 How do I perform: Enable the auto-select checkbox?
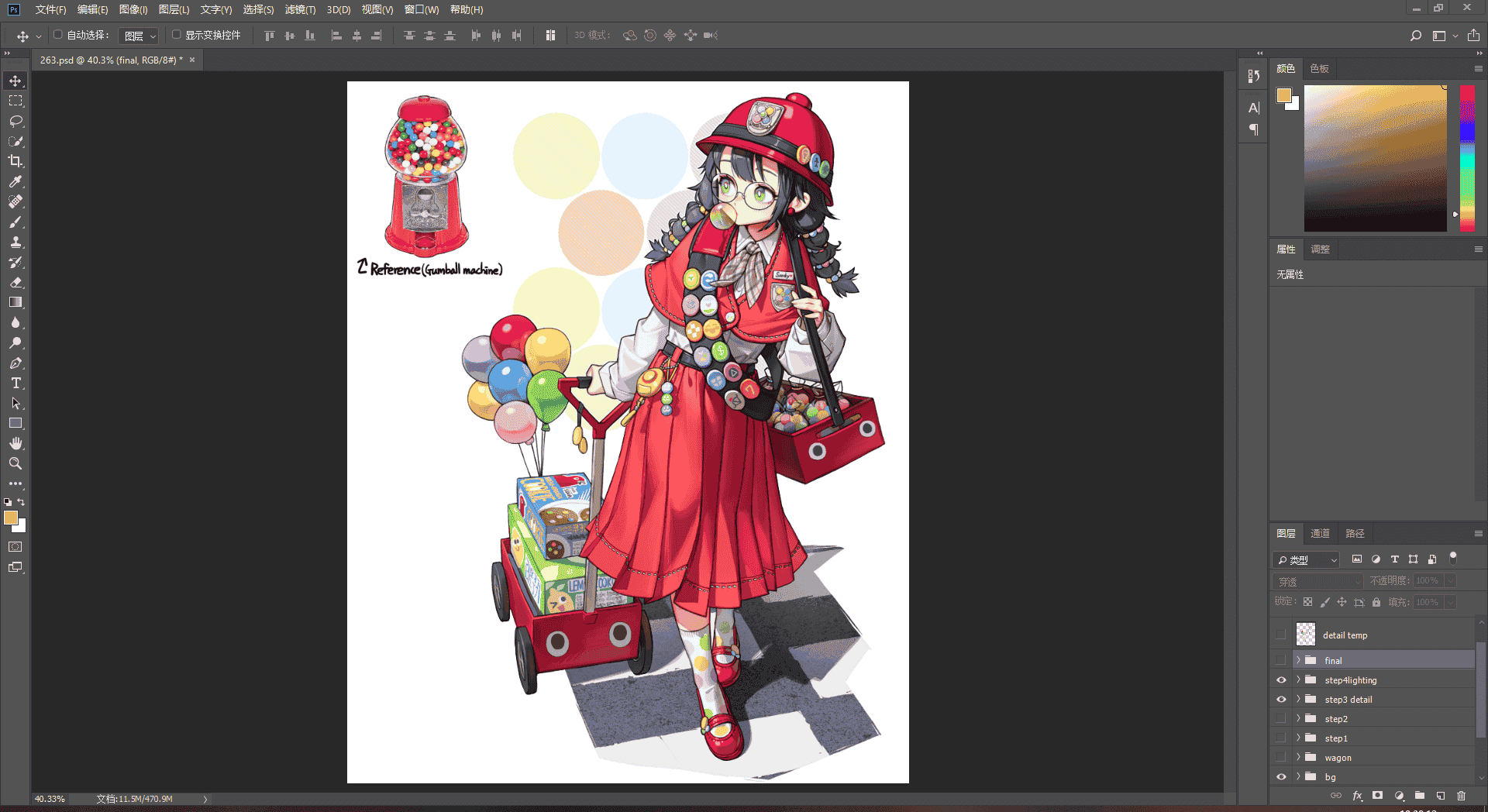pyautogui.click(x=58, y=35)
